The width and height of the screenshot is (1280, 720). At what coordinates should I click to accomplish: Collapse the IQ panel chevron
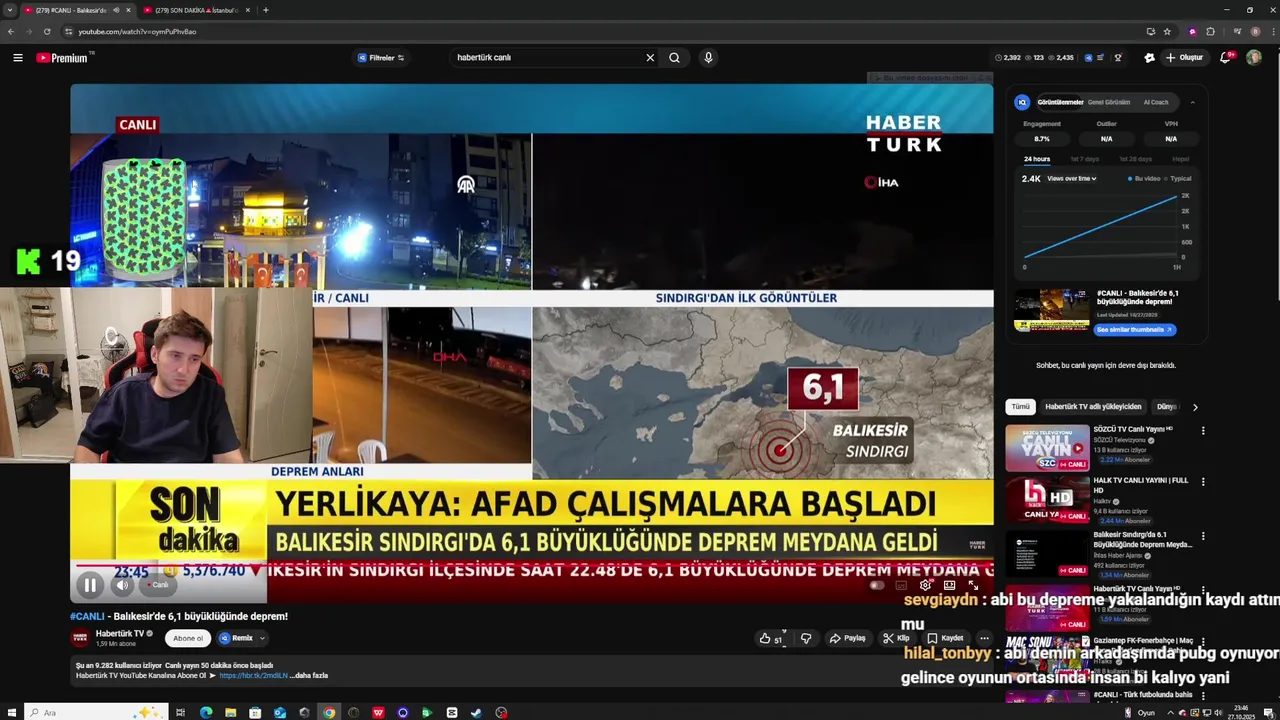point(1192,102)
